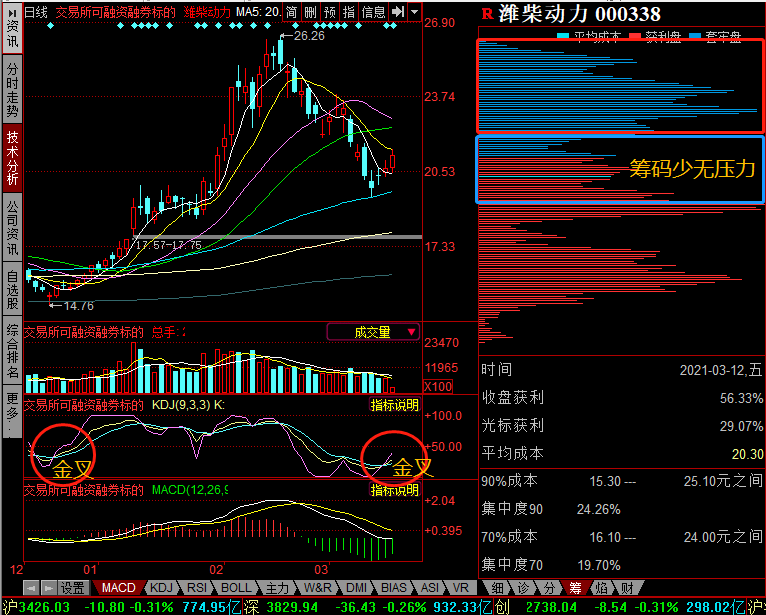This screenshot has width=766, height=615.
Task: Click the 日线 period label
Action: pos(36,12)
